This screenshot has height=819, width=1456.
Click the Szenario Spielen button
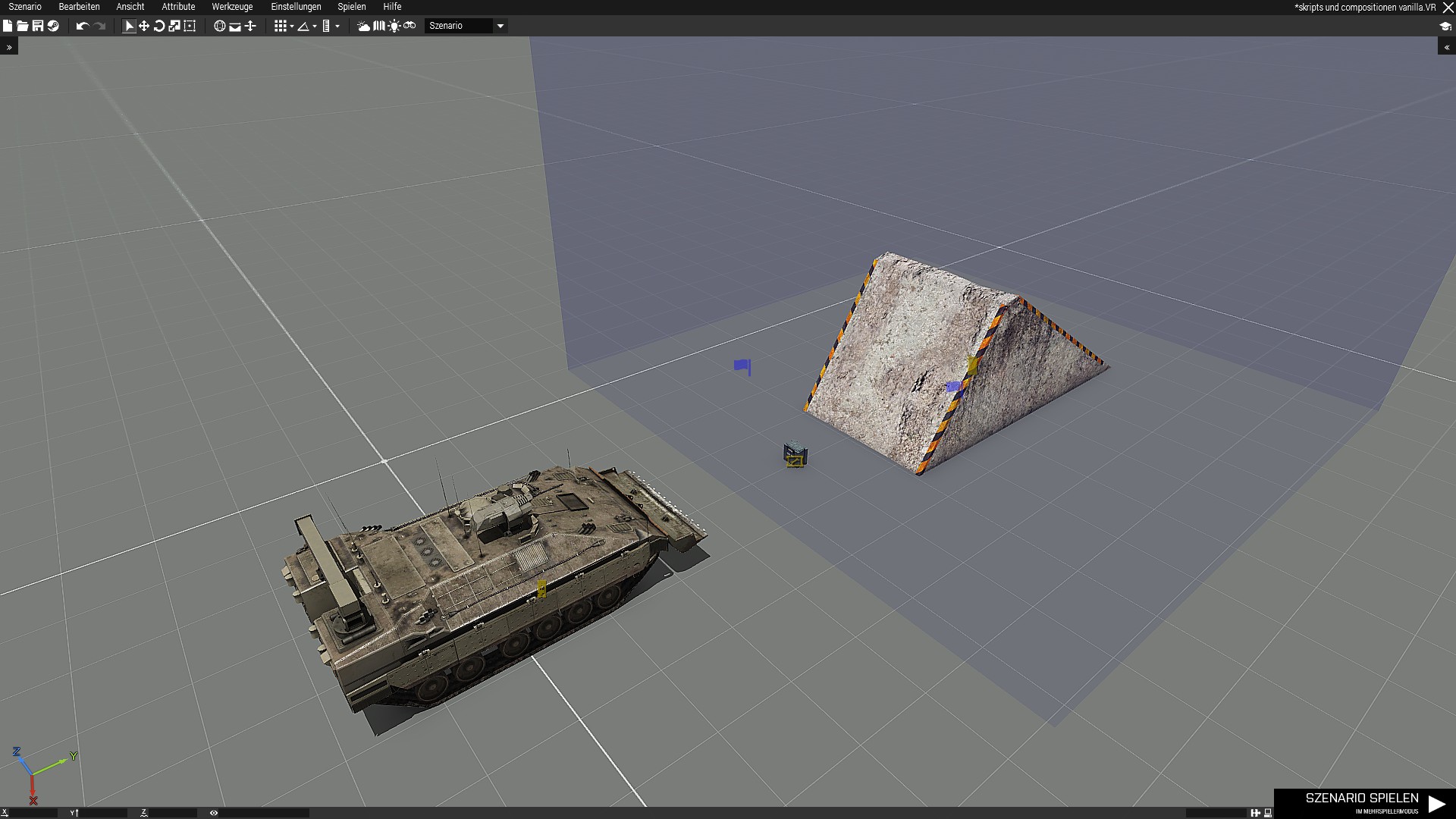pyautogui.click(x=1364, y=803)
